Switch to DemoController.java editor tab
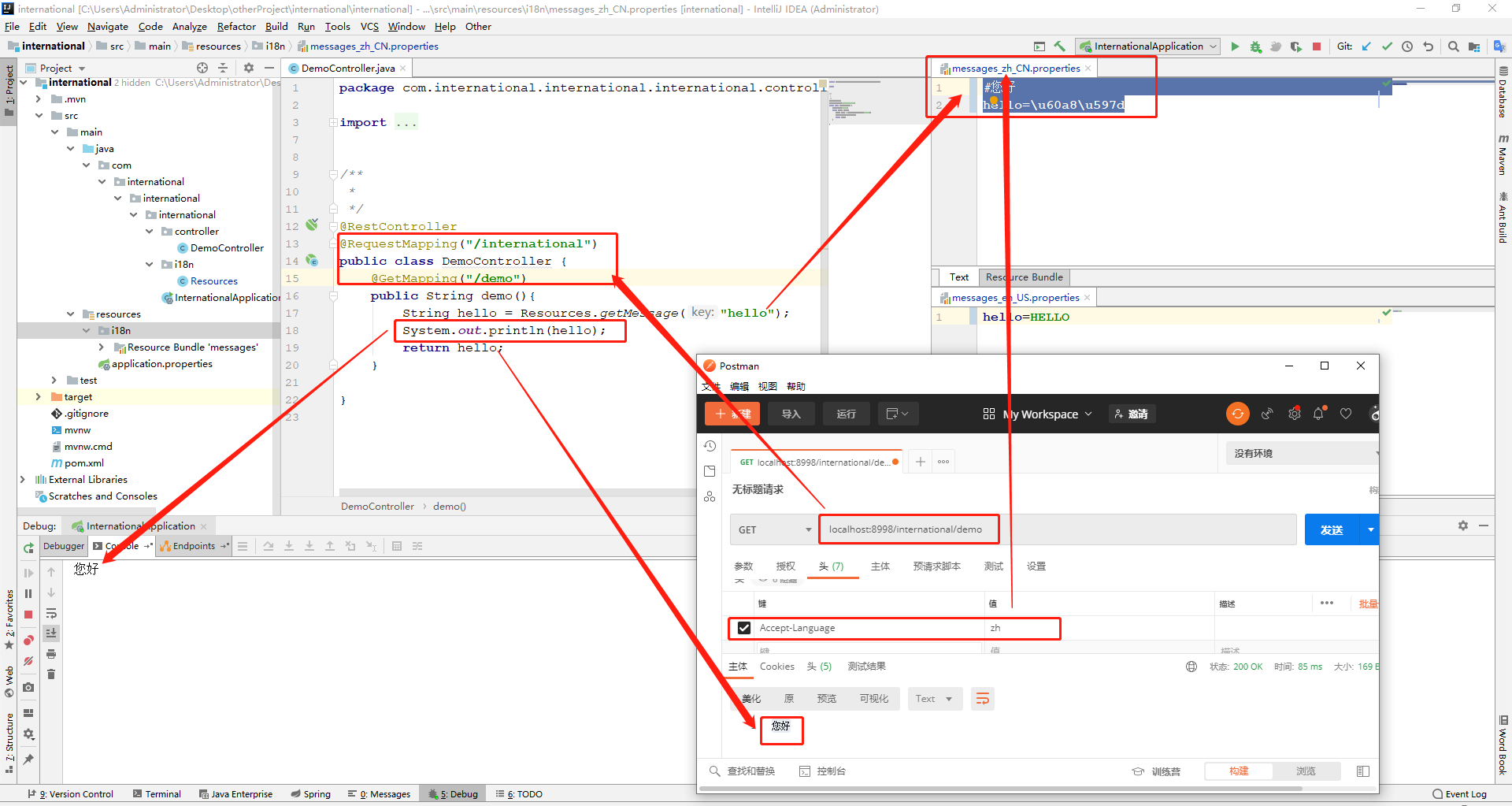 pos(347,69)
